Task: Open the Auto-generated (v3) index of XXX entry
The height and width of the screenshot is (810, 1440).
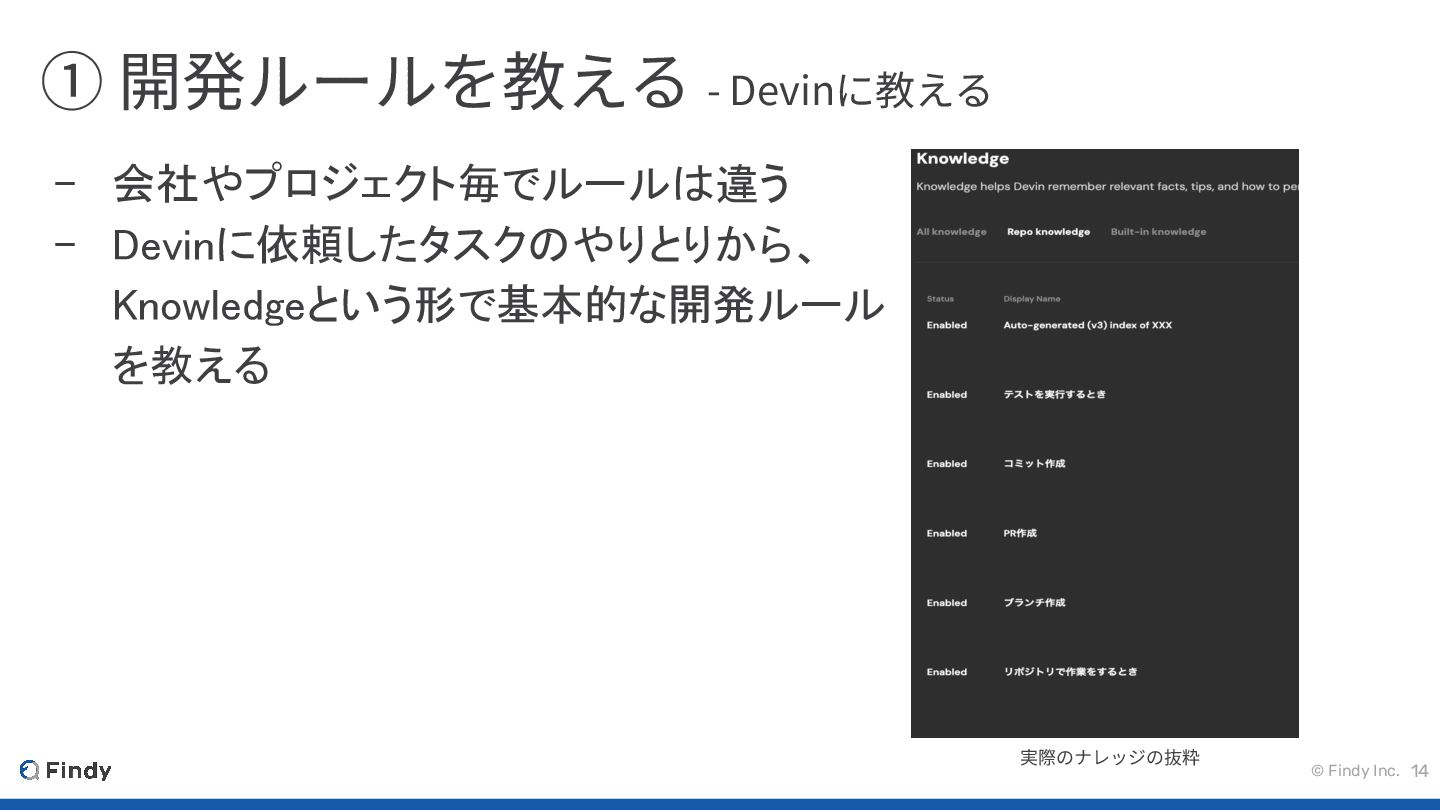Action: [1087, 325]
